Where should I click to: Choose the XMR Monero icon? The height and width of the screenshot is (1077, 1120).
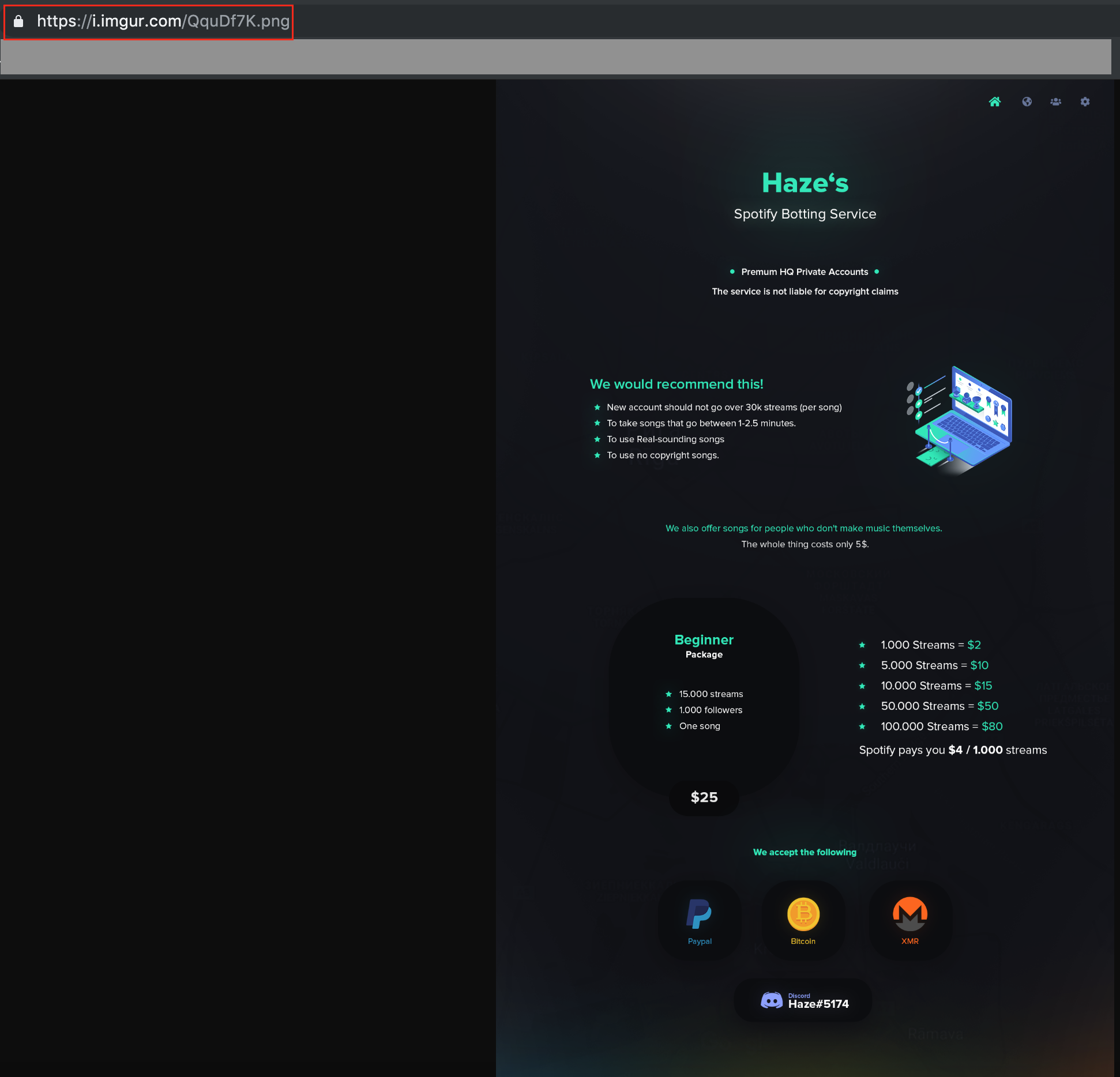pos(909,914)
